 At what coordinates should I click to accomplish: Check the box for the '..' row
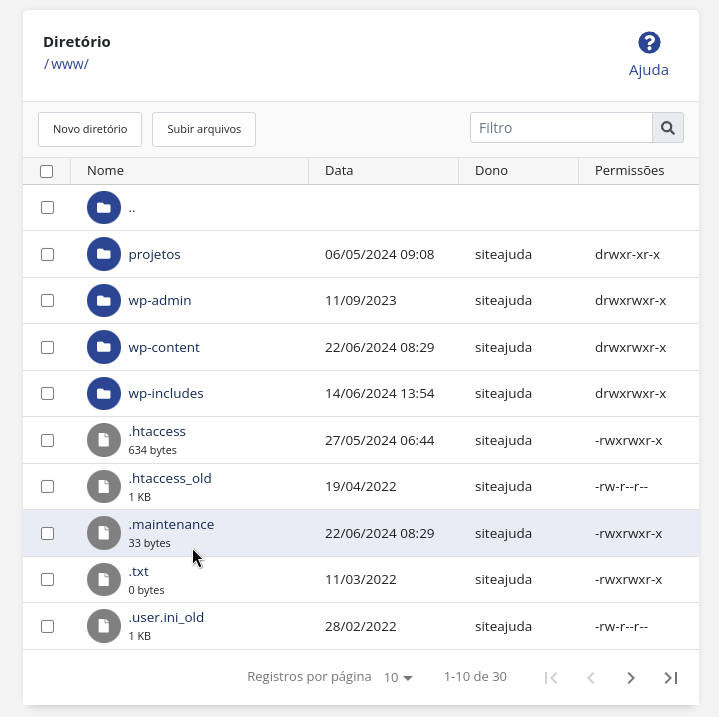(x=47, y=208)
